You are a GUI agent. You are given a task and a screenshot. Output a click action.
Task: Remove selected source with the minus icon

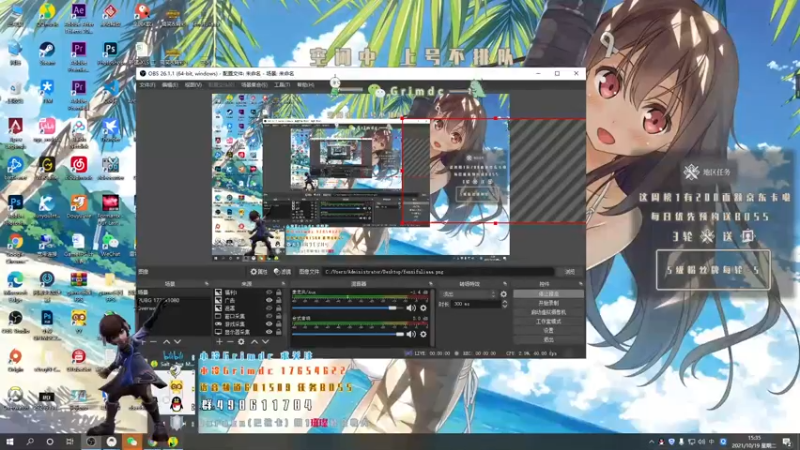click(x=230, y=342)
